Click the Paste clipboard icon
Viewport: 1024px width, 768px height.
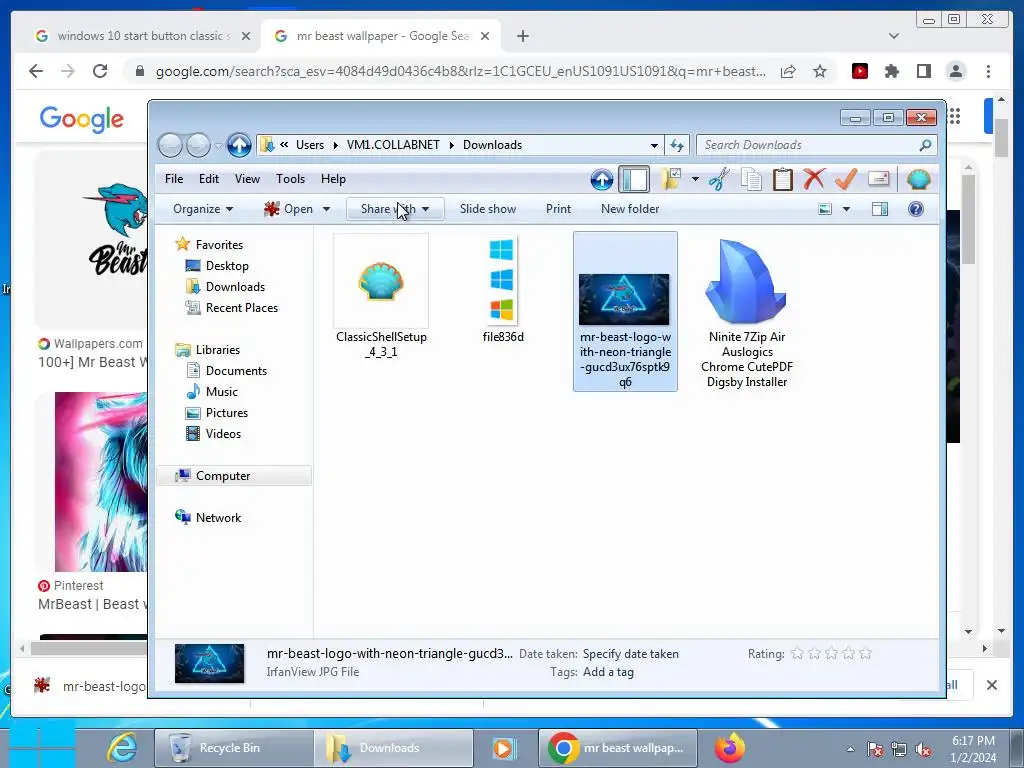click(x=782, y=179)
